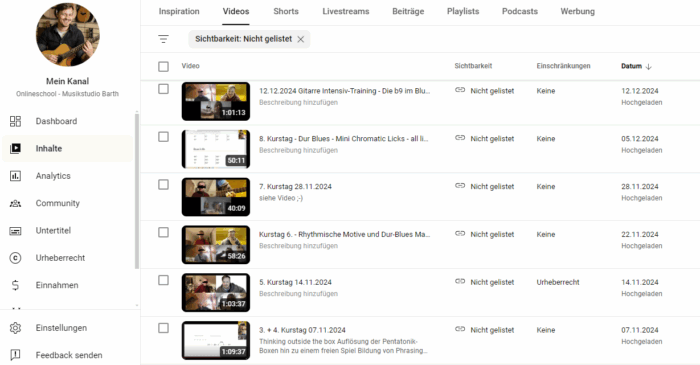
Task: Open the Urheberrecht copyright icon
Action: point(15,258)
